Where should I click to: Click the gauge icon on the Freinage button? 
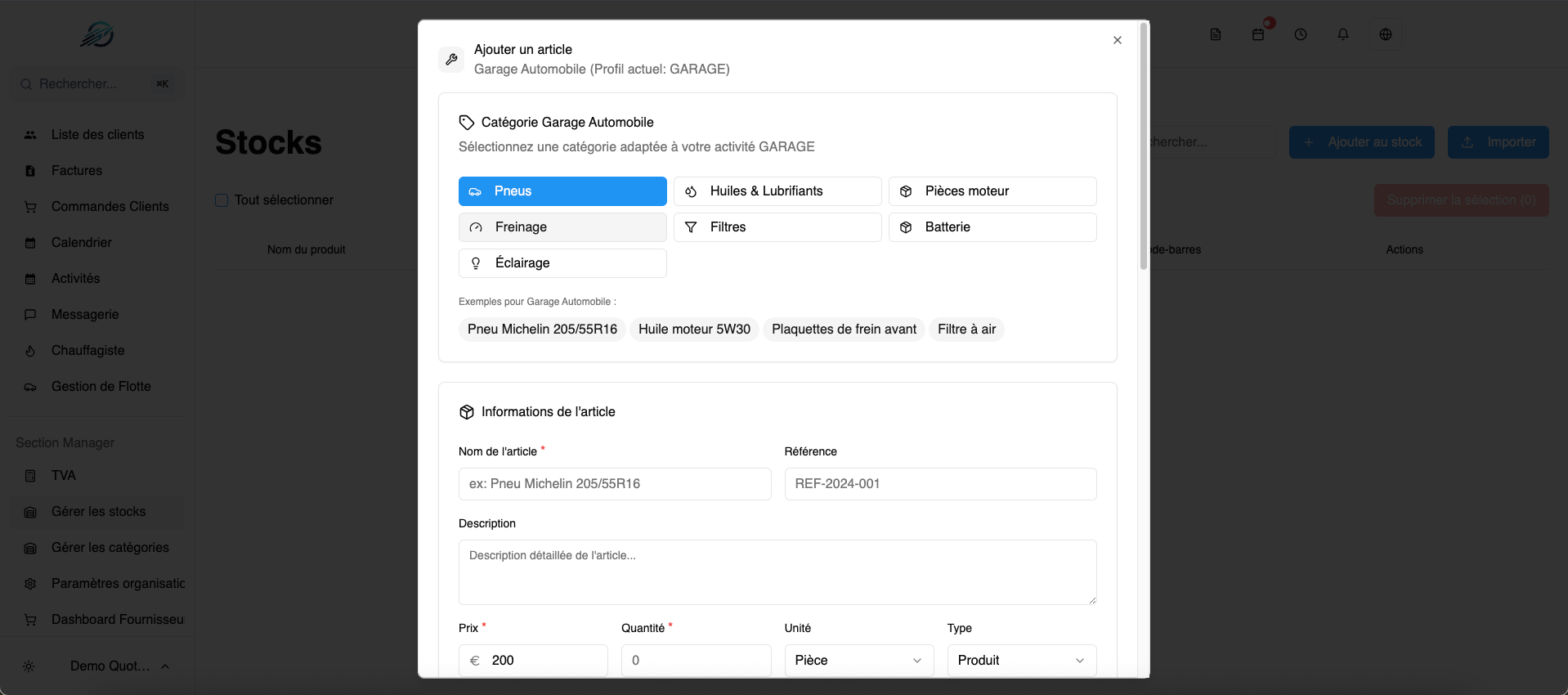pyautogui.click(x=476, y=227)
